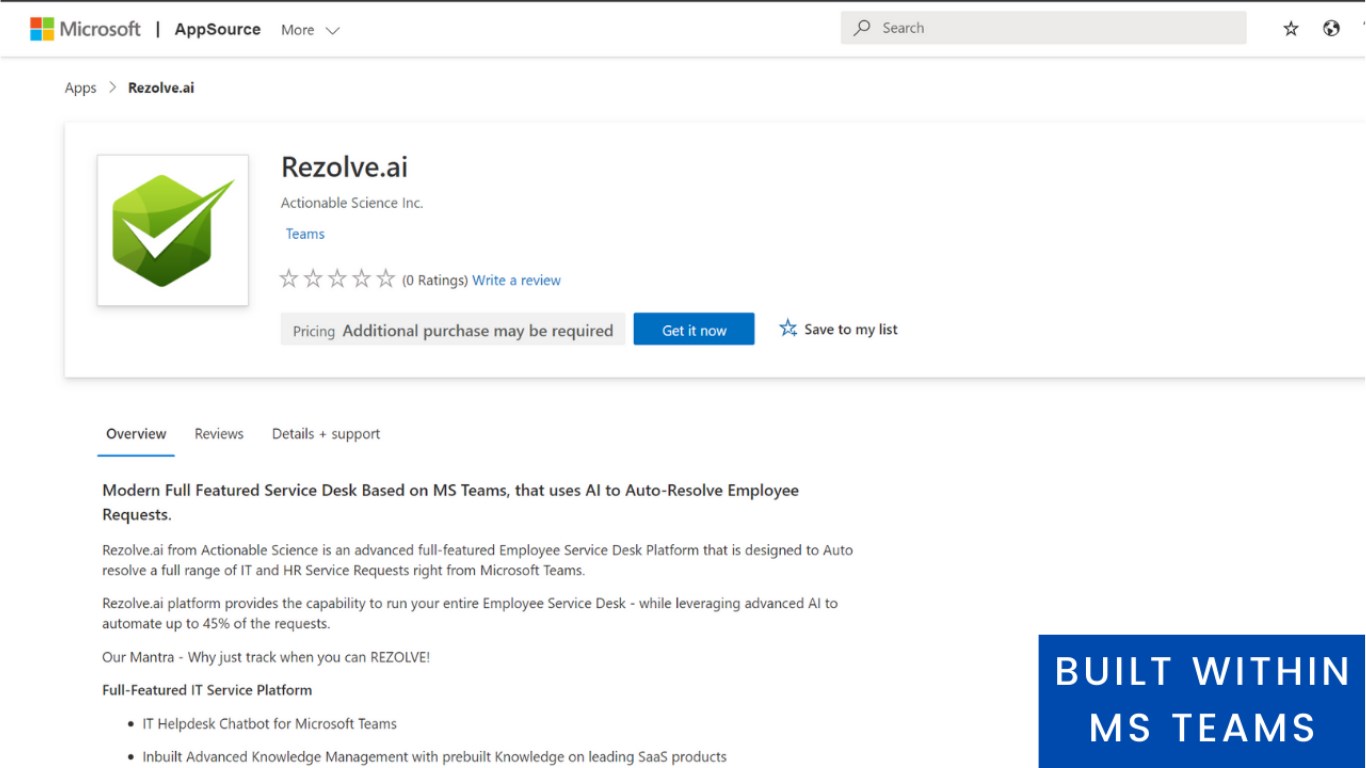Image resolution: width=1366 pixels, height=768 pixels.
Task: Open the Write a review link
Action: [x=516, y=281]
